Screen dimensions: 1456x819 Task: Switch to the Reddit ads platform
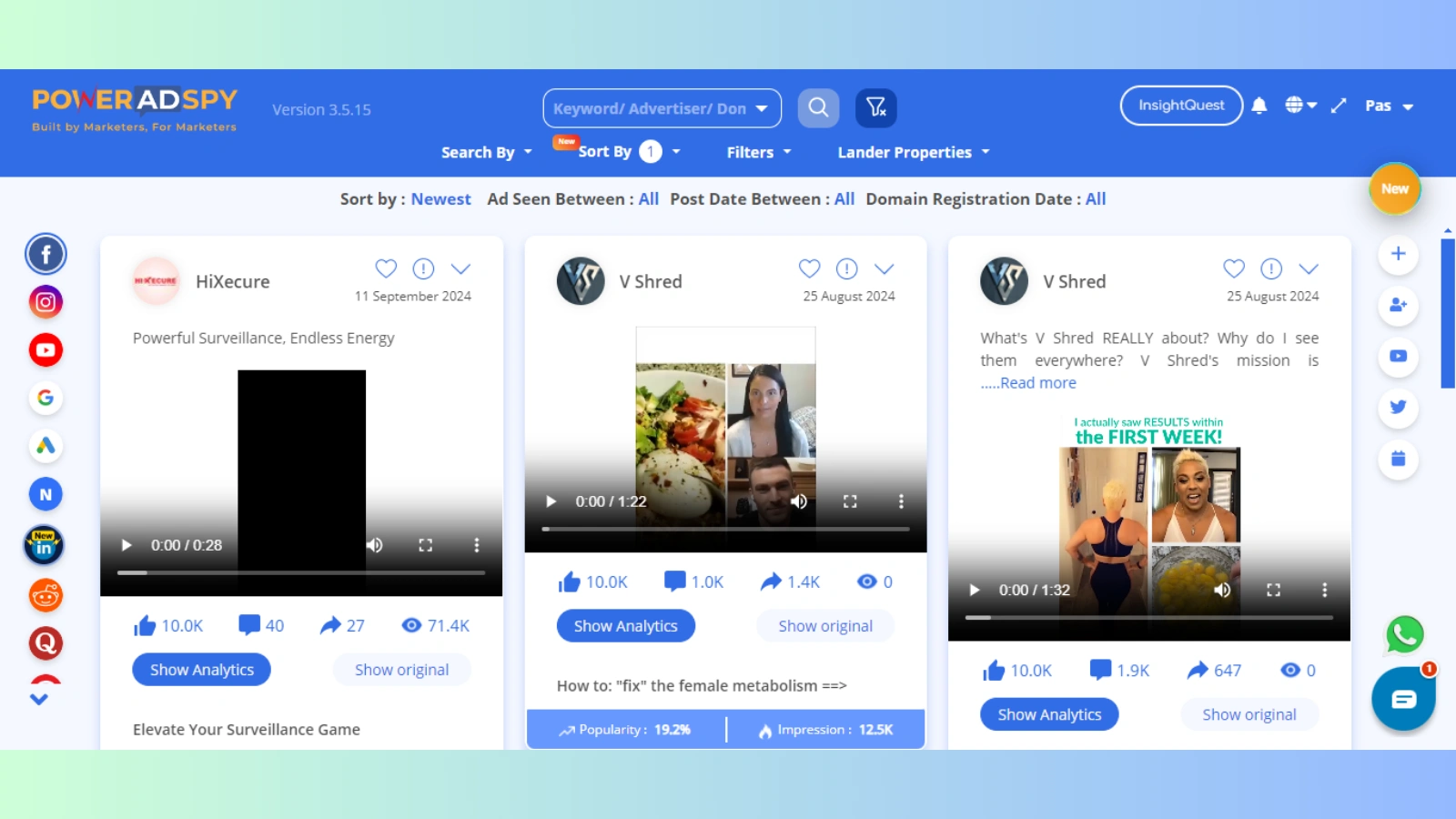point(45,595)
